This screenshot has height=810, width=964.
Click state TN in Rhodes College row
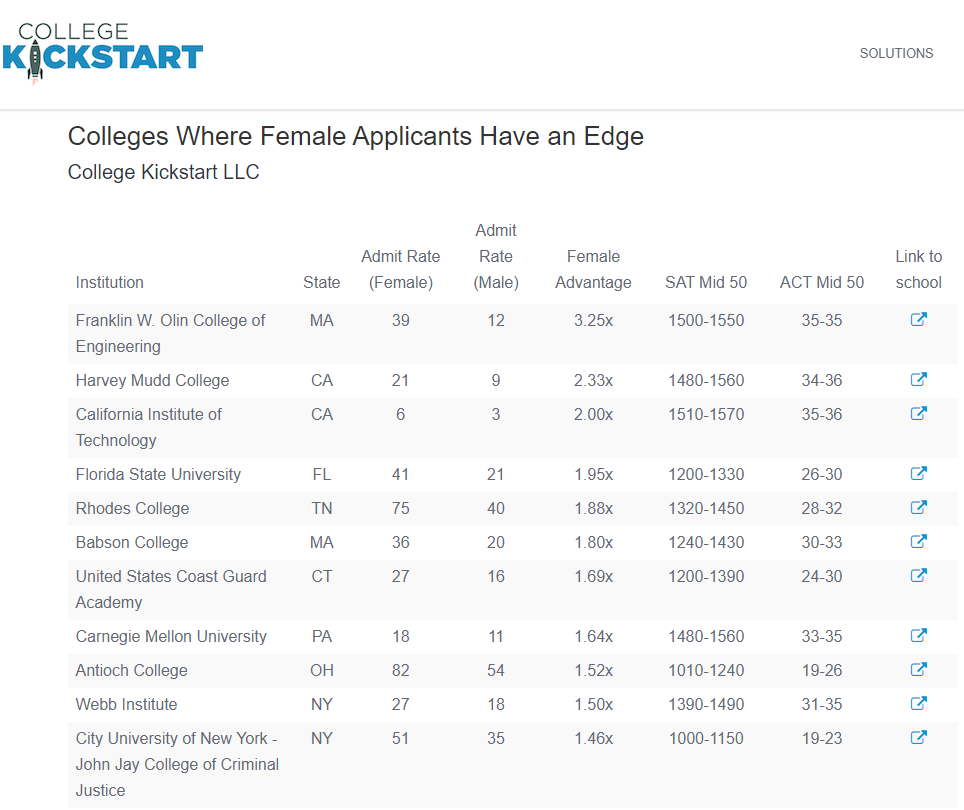322,508
